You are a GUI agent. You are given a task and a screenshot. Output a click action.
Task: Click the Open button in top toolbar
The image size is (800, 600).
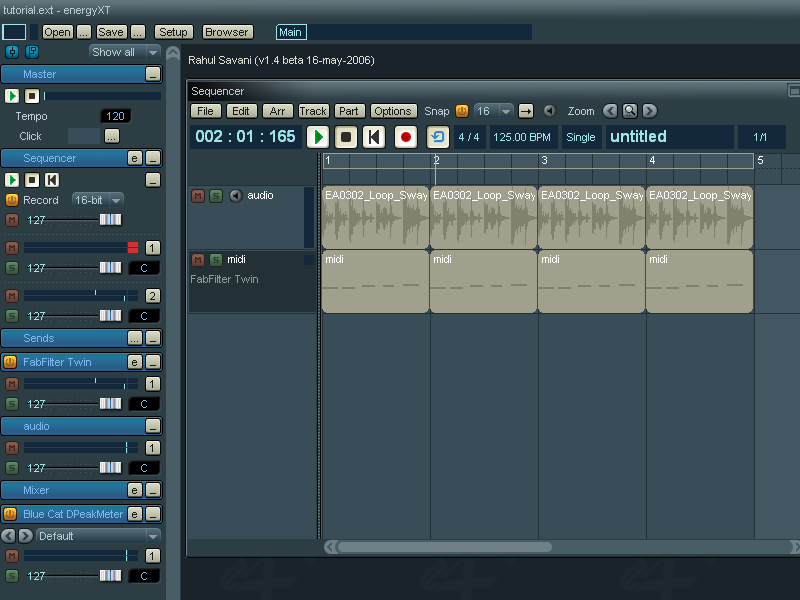click(57, 32)
